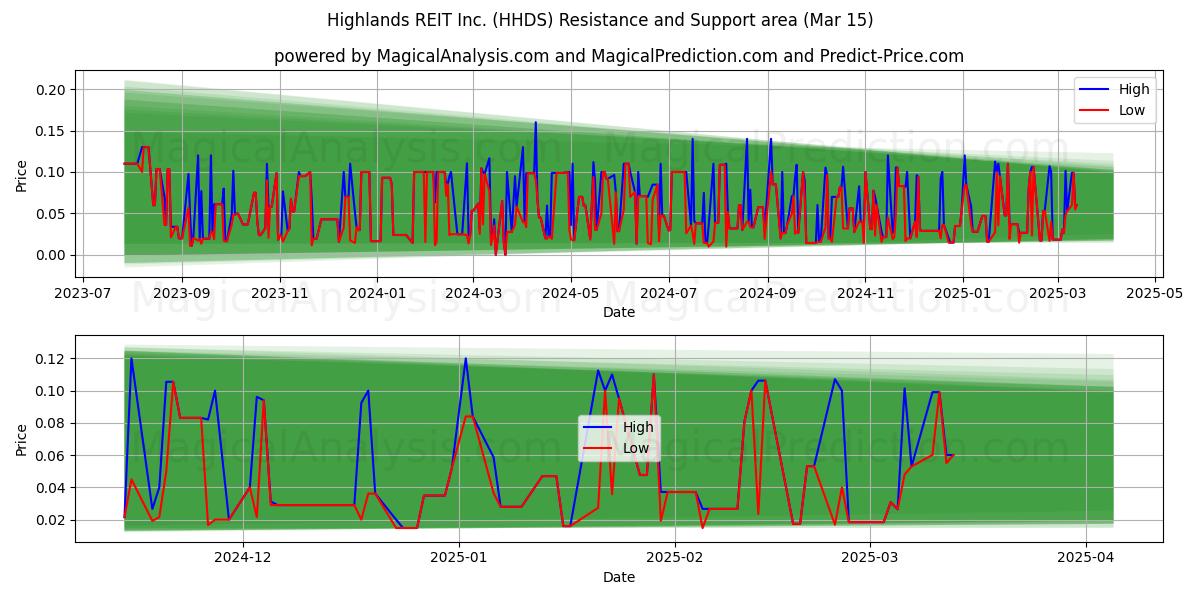Screen dimensions: 1200x600
Task: Click the '2024-09' tick label
Action: (x=768, y=294)
